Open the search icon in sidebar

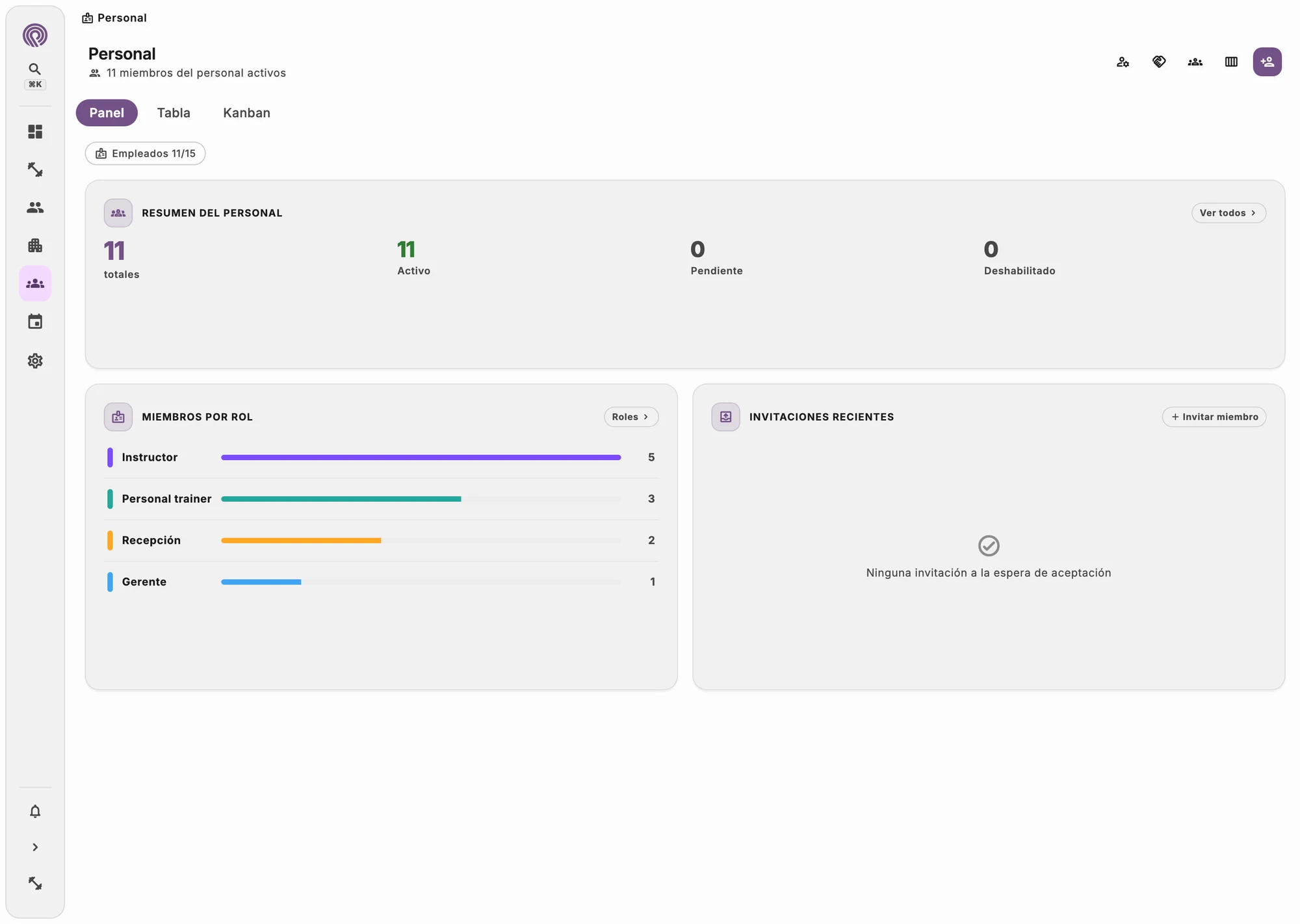[35, 69]
